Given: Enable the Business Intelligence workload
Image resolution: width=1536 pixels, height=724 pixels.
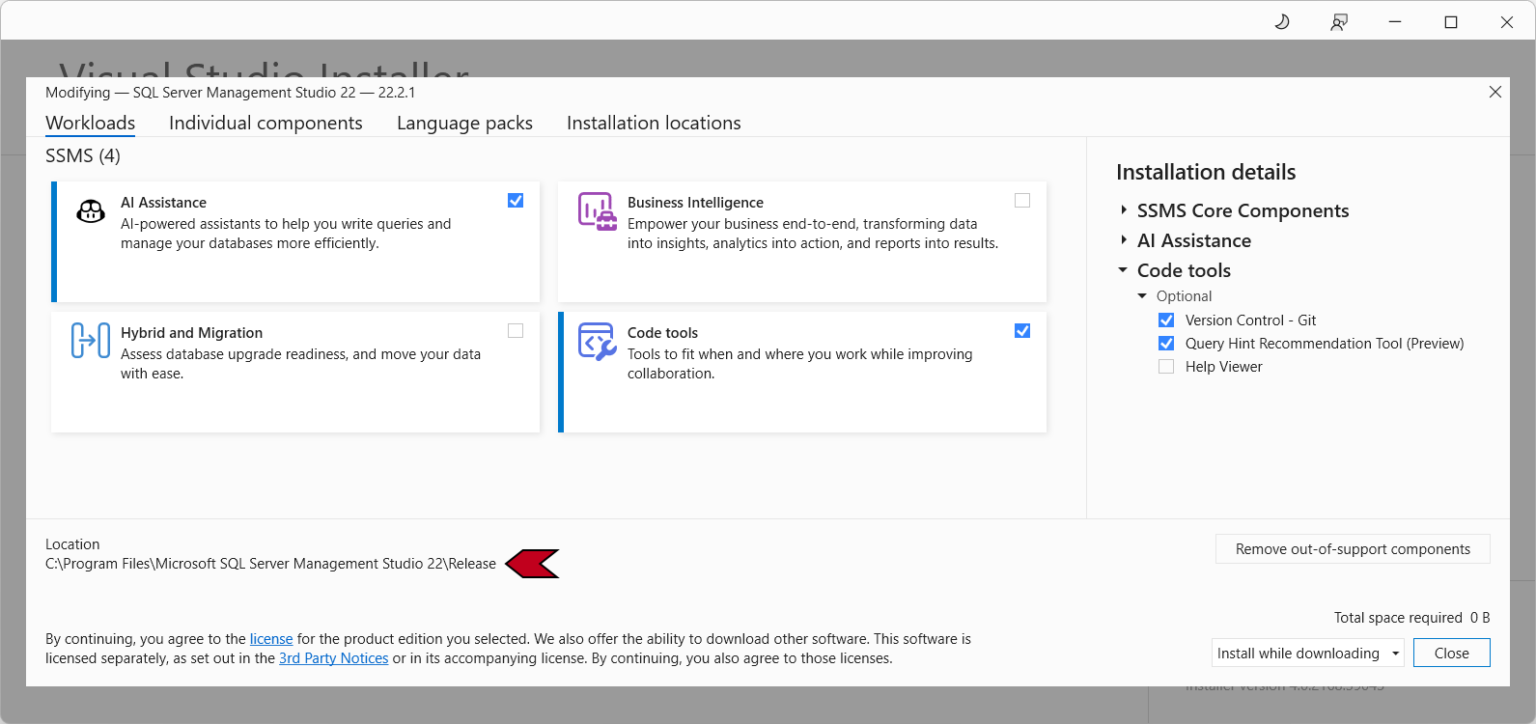Looking at the screenshot, I should pyautogui.click(x=1022, y=200).
